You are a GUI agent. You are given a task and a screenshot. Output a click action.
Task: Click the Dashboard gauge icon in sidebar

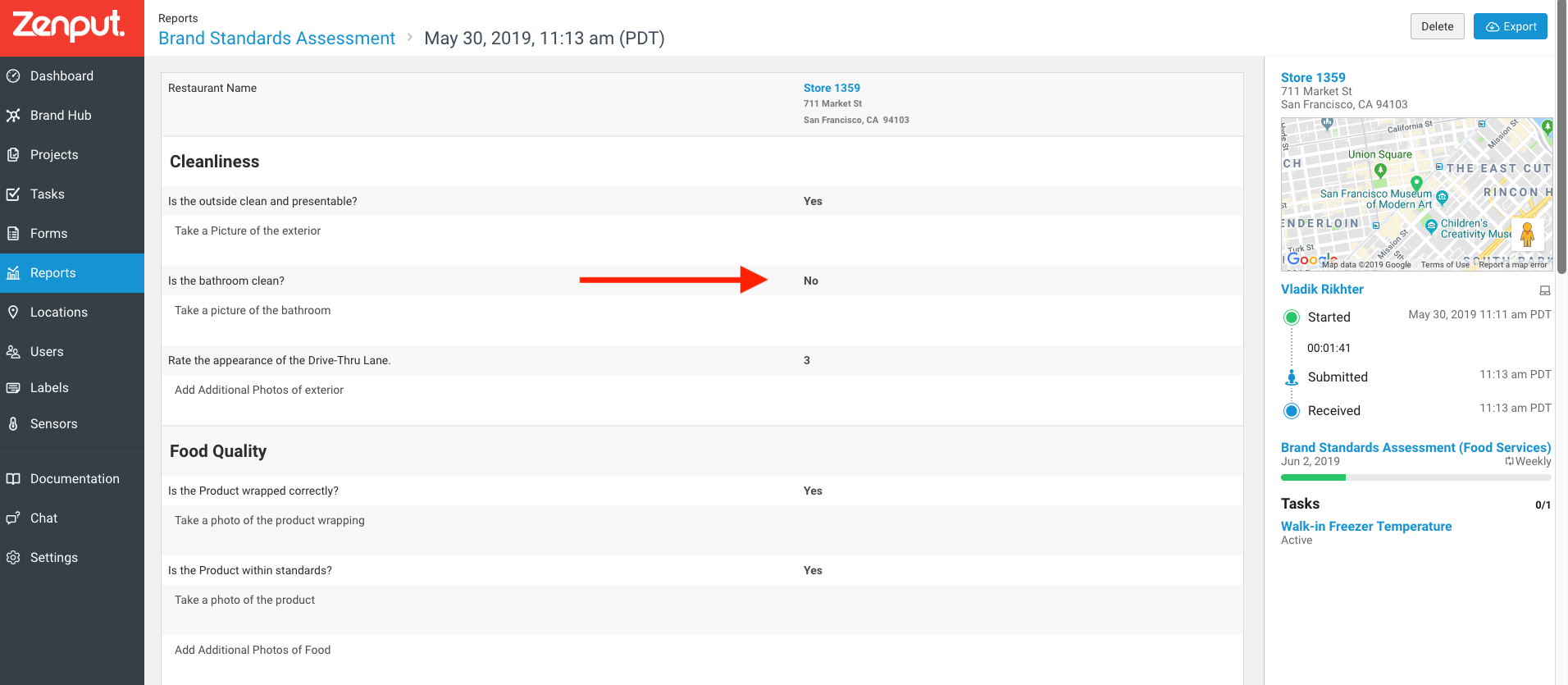13,76
